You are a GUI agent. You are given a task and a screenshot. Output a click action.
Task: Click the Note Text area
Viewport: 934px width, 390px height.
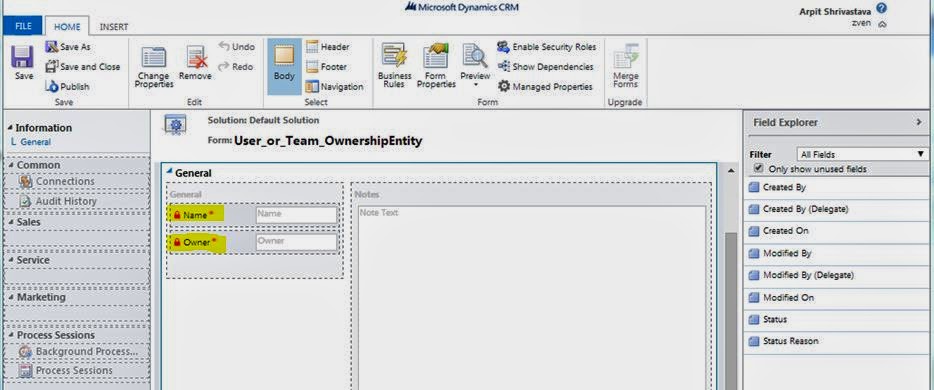click(x=531, y=298)
